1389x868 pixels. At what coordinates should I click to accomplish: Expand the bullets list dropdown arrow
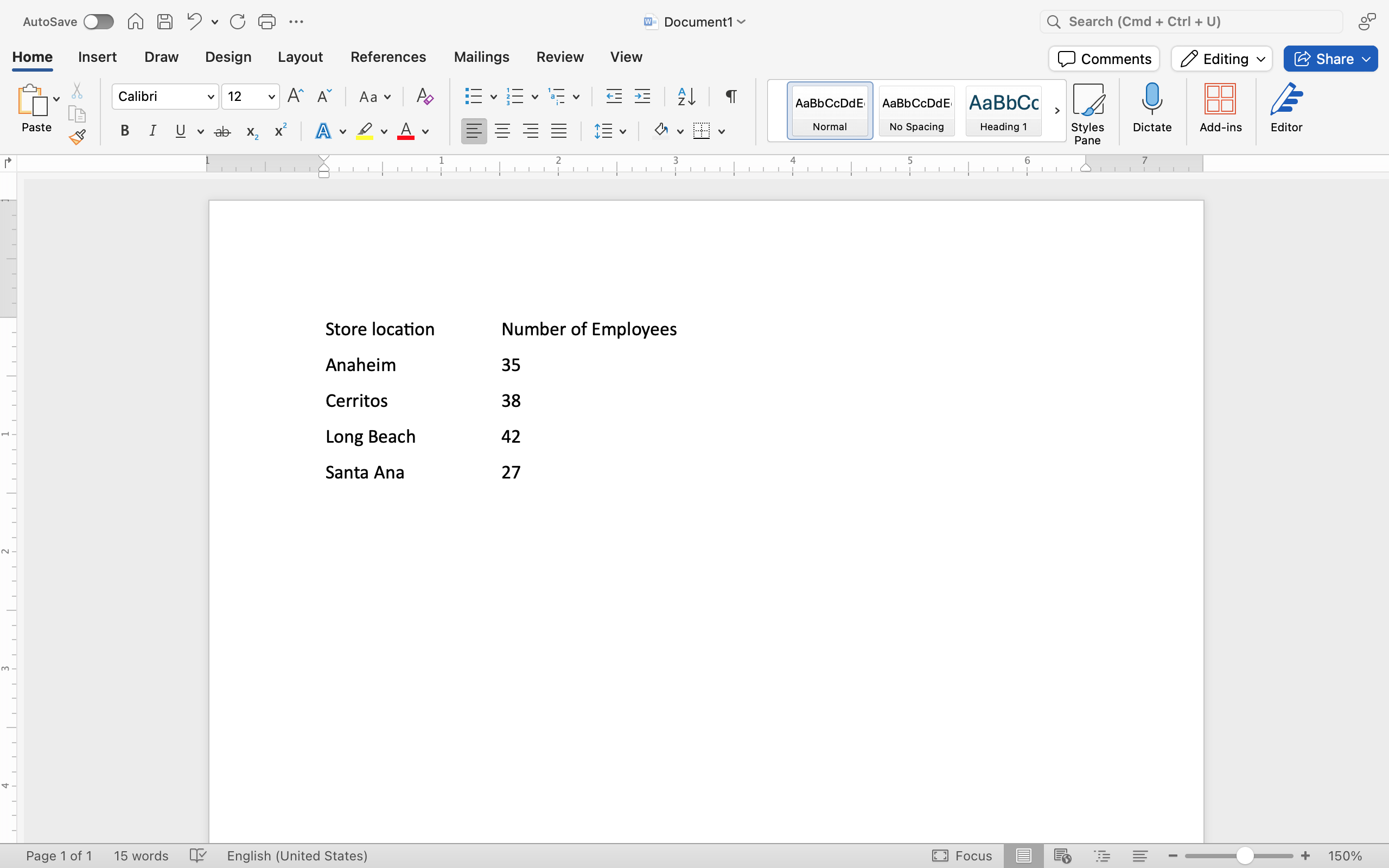coord(493,97)
